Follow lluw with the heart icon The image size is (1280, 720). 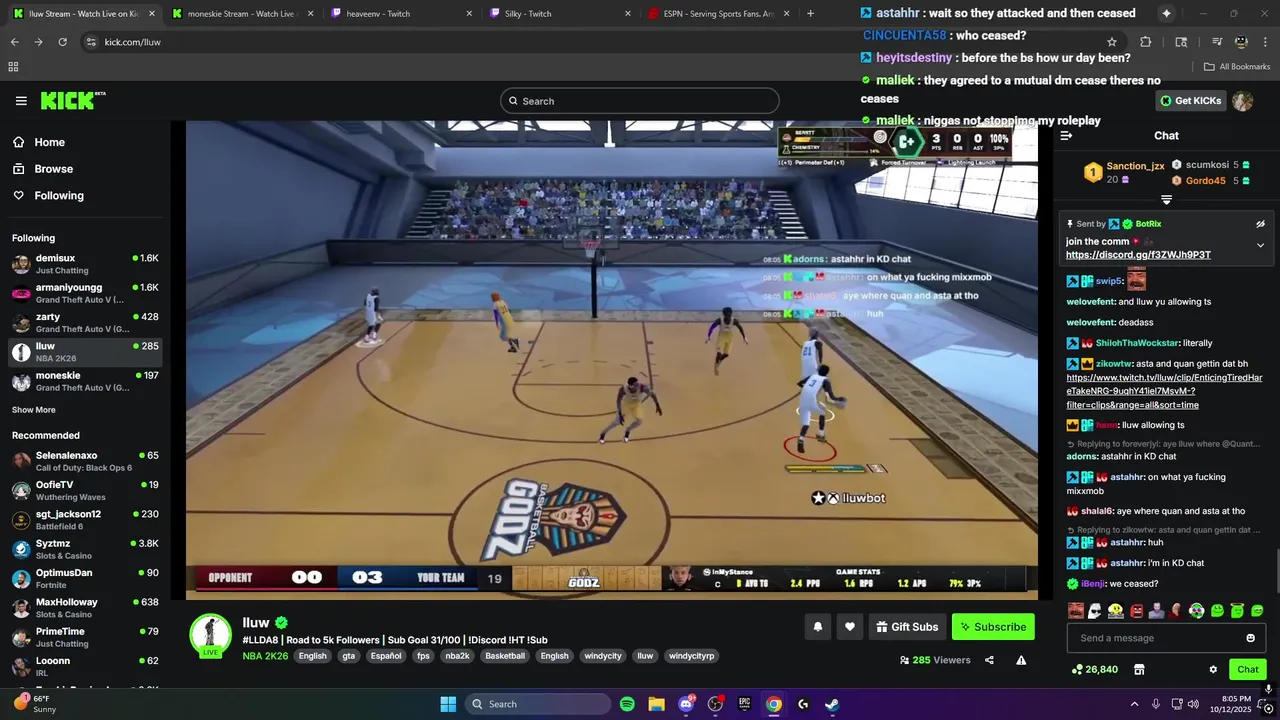pos(849,627)
